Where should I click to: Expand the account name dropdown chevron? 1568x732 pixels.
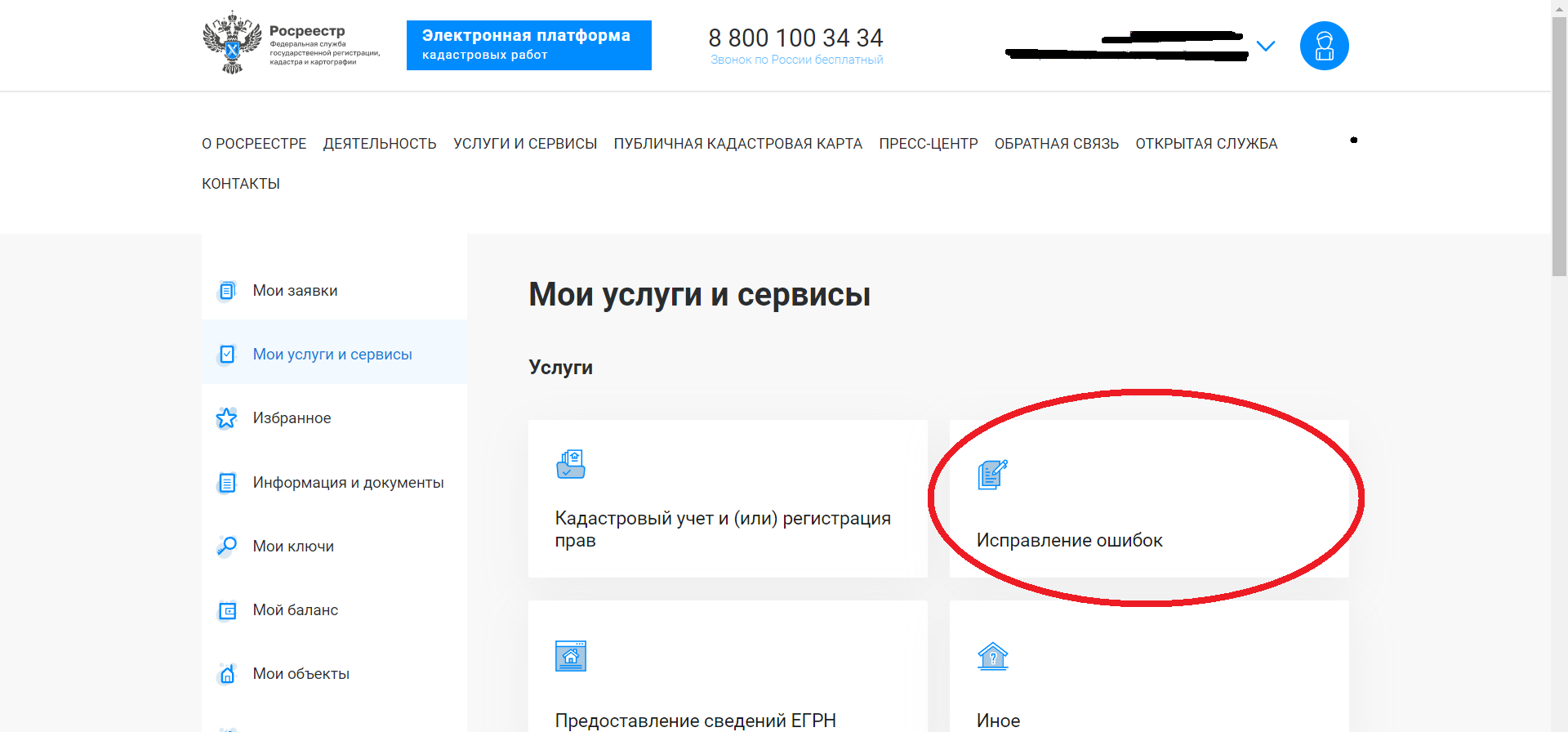(1265, 47)
